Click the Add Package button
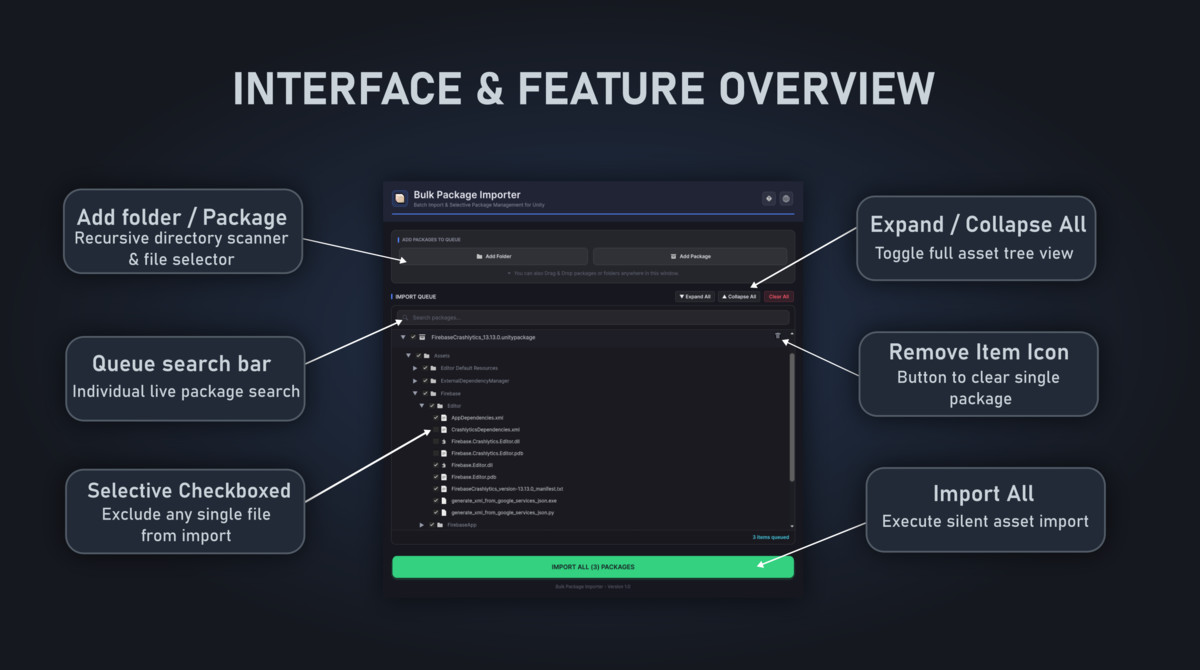The height and width of the screenshot is (670, 1200). click(x=690, y=256)
